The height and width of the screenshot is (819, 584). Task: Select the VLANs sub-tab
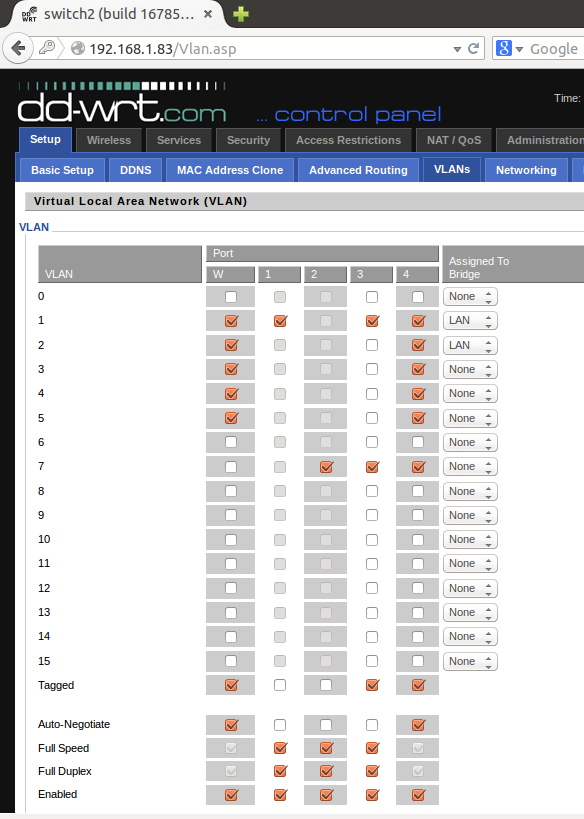452,169
